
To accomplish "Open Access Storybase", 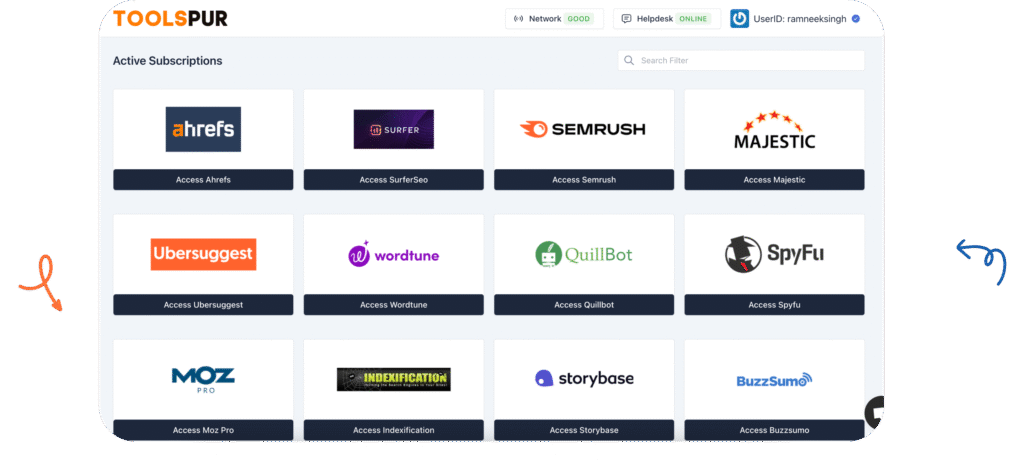I will (x=584, y=430).
